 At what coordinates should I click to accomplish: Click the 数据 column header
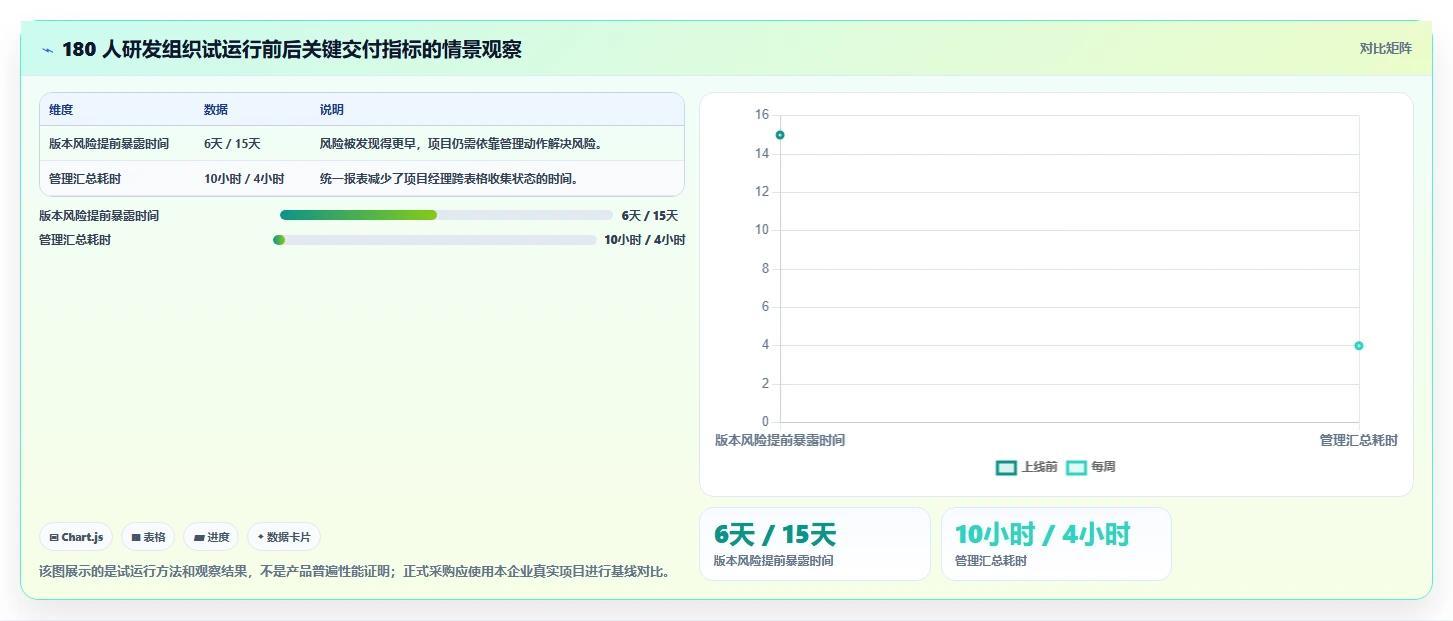click(x=216, y=110)
